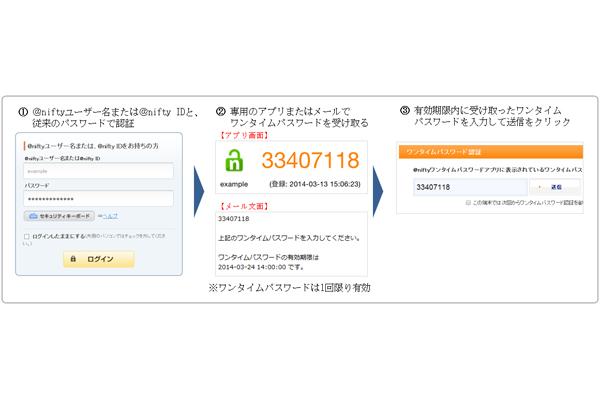
Task: Click the red 【メール文面】 label
Action: (244, 206)
